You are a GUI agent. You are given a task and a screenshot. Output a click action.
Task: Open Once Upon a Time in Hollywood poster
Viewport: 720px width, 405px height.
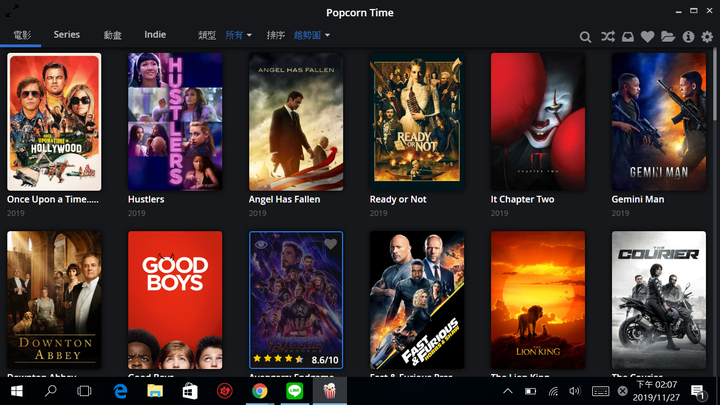click(x=54, y=122)
